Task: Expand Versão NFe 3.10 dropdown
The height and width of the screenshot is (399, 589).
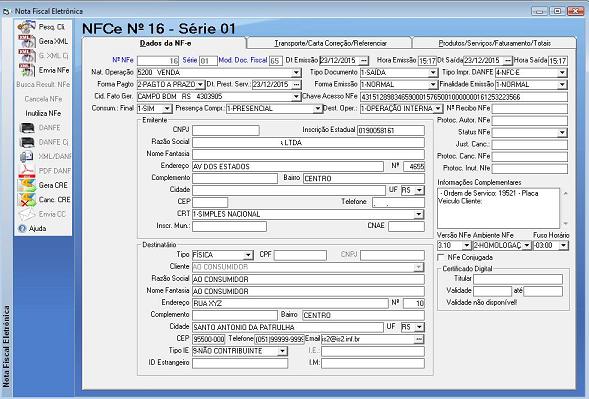Action: (466, 245)
